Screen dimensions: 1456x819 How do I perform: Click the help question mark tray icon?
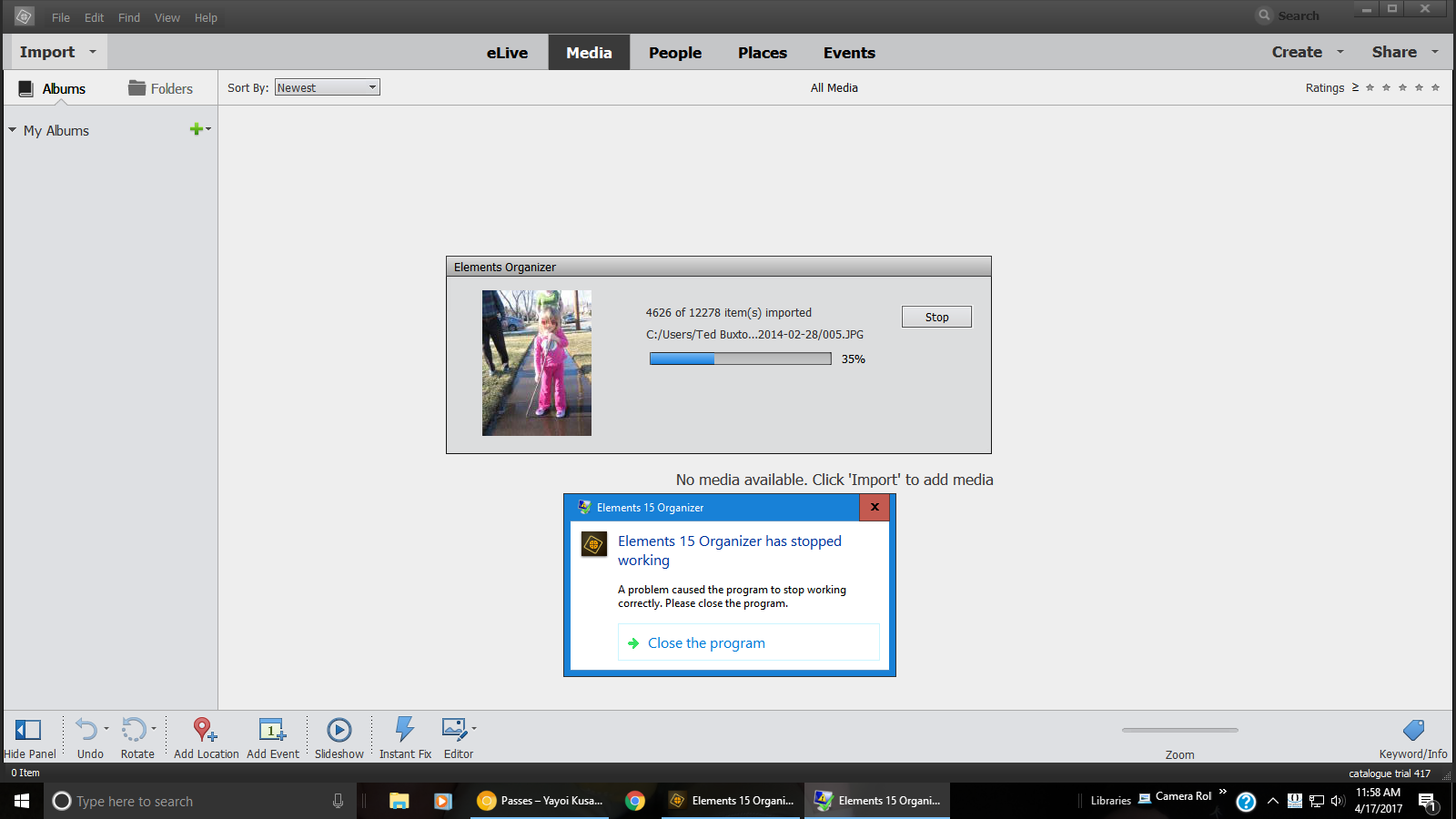click(x=1246, y=802)
